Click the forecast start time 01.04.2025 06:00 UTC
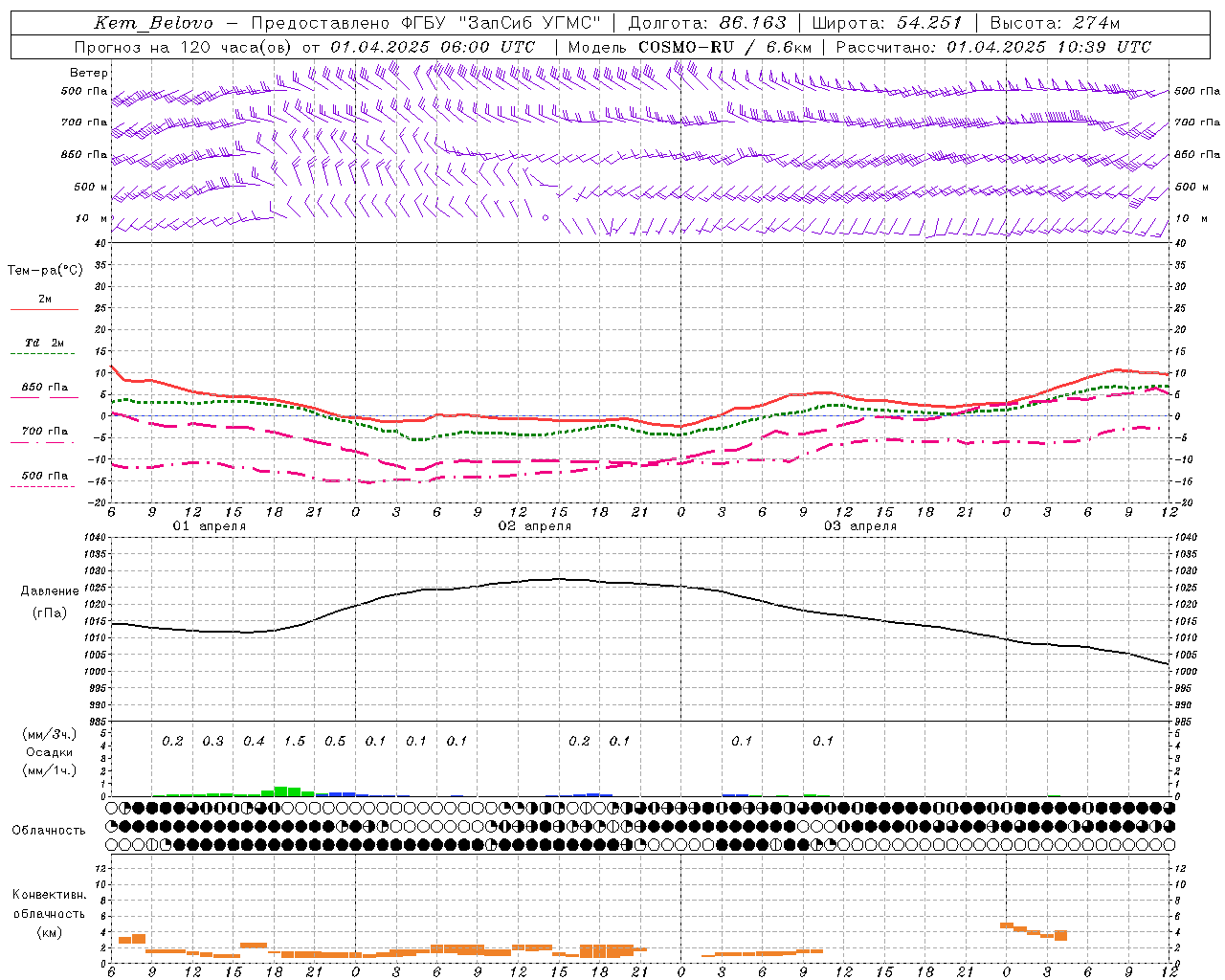This screenshot has width=1225, height=980. click(433, 46)
